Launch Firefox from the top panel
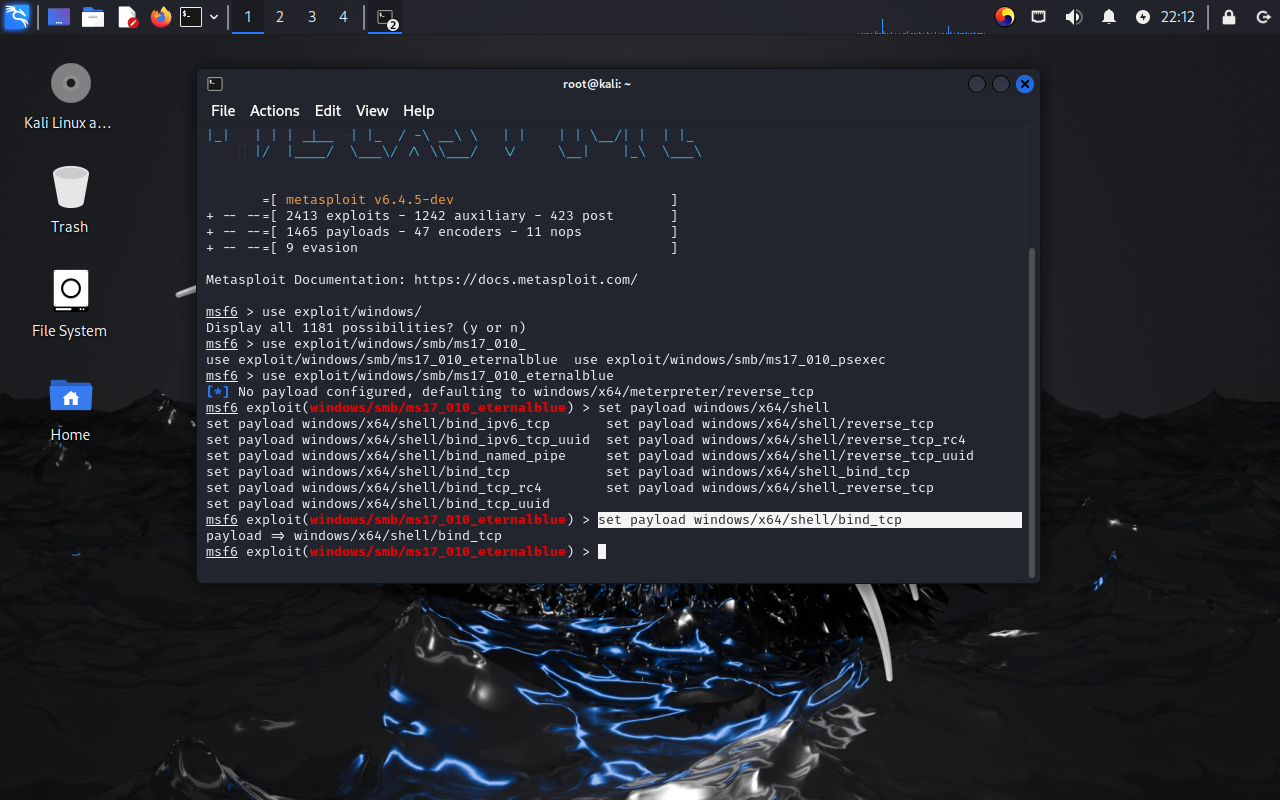 point(160,17)
